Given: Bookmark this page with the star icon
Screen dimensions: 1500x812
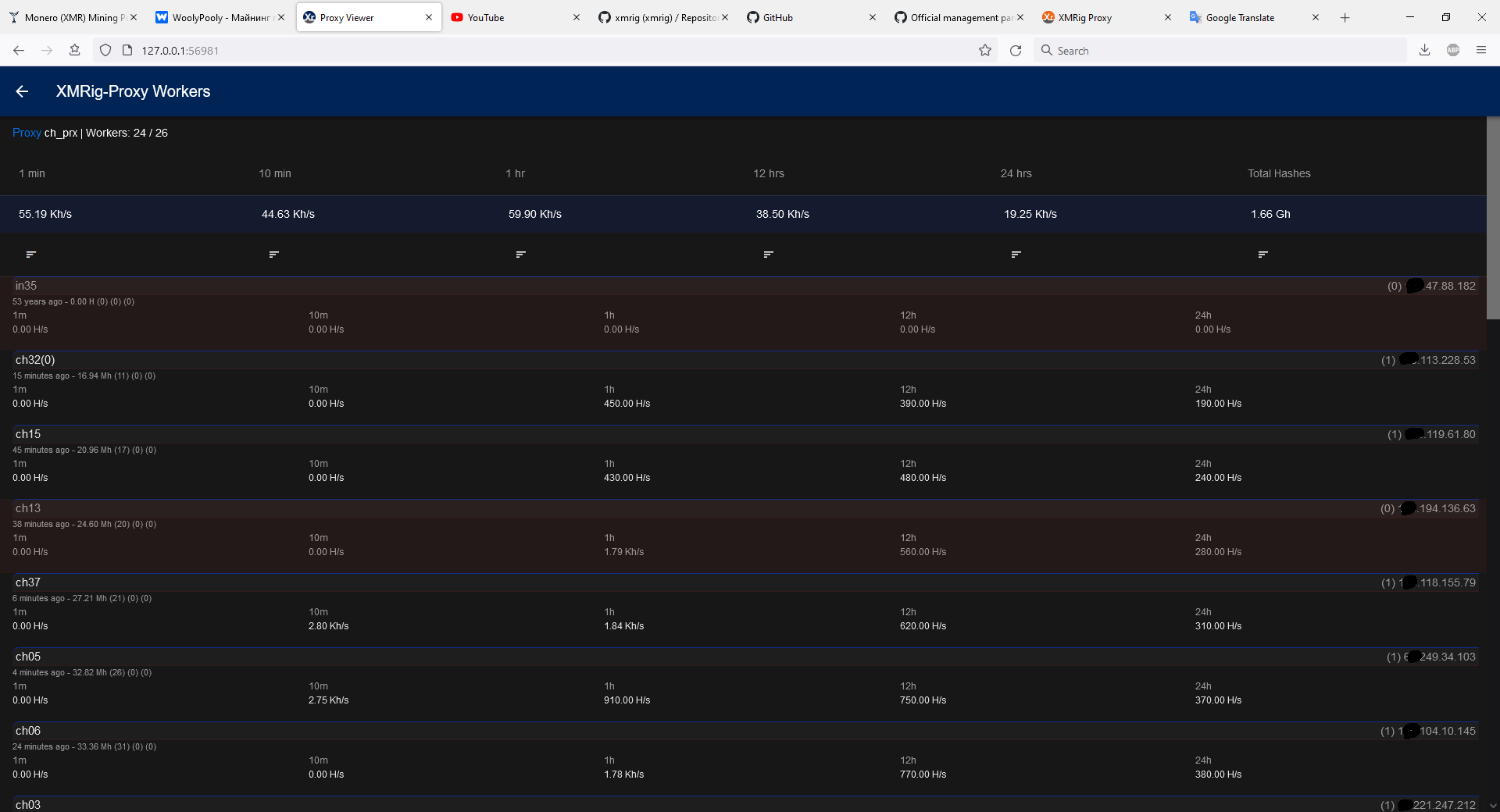Looking at the screenshot, I should 985,50.
